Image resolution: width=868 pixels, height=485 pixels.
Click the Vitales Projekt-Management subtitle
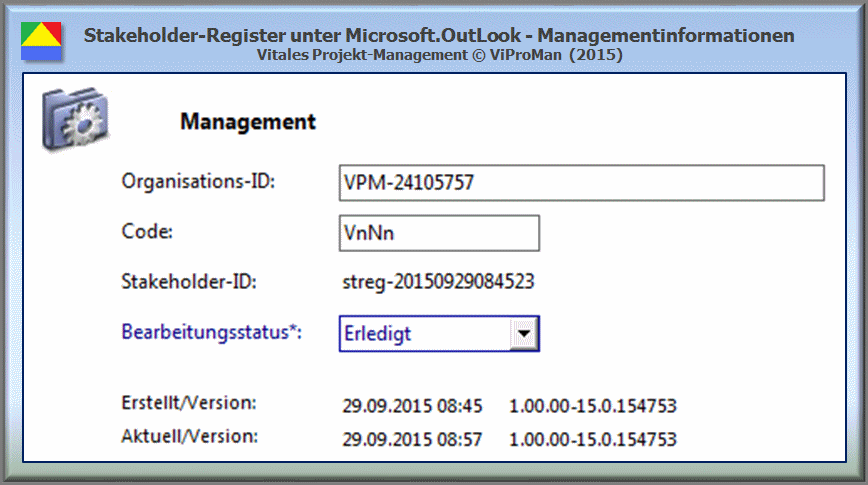[x=440, y=55]
